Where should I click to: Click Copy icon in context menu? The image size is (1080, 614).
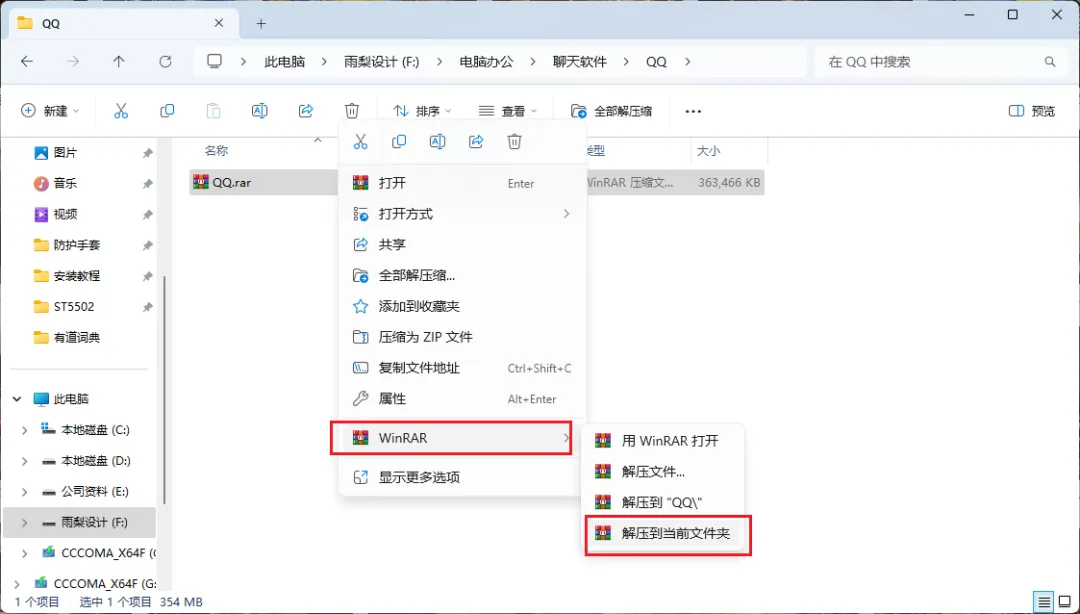pos(399,141)
